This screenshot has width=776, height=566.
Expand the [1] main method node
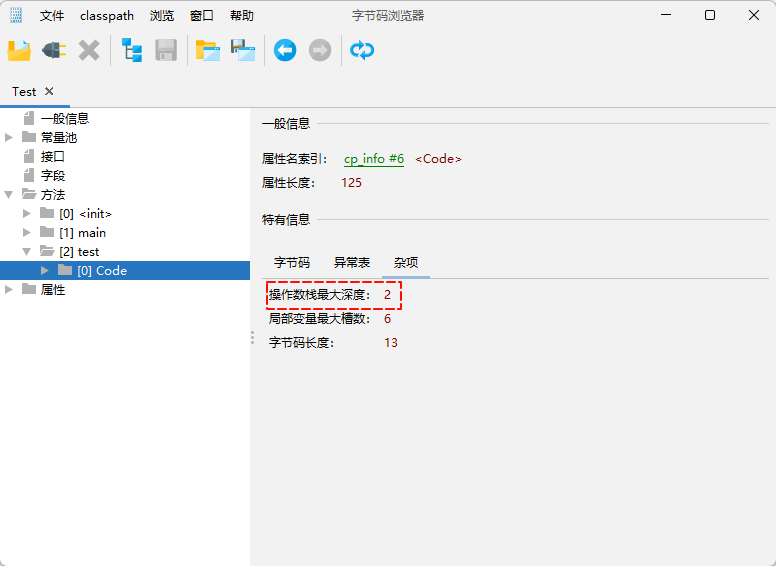(27, 233)
